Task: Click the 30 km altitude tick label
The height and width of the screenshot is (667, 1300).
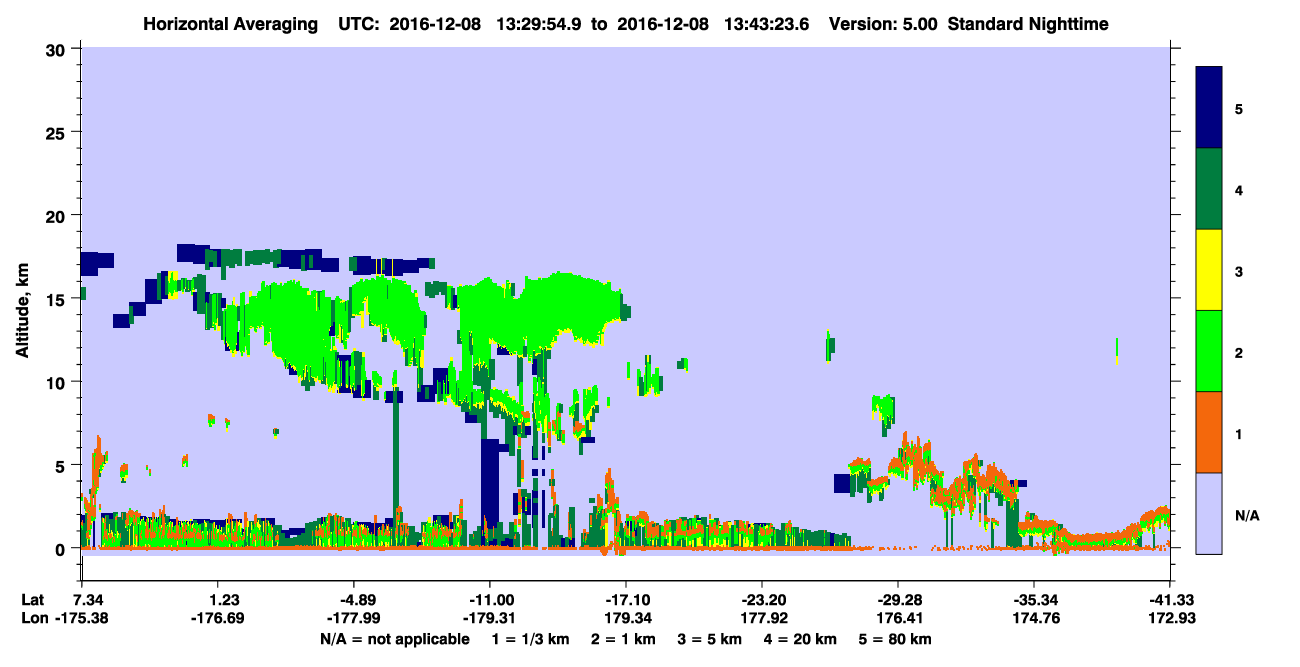Action: point(57,50)
